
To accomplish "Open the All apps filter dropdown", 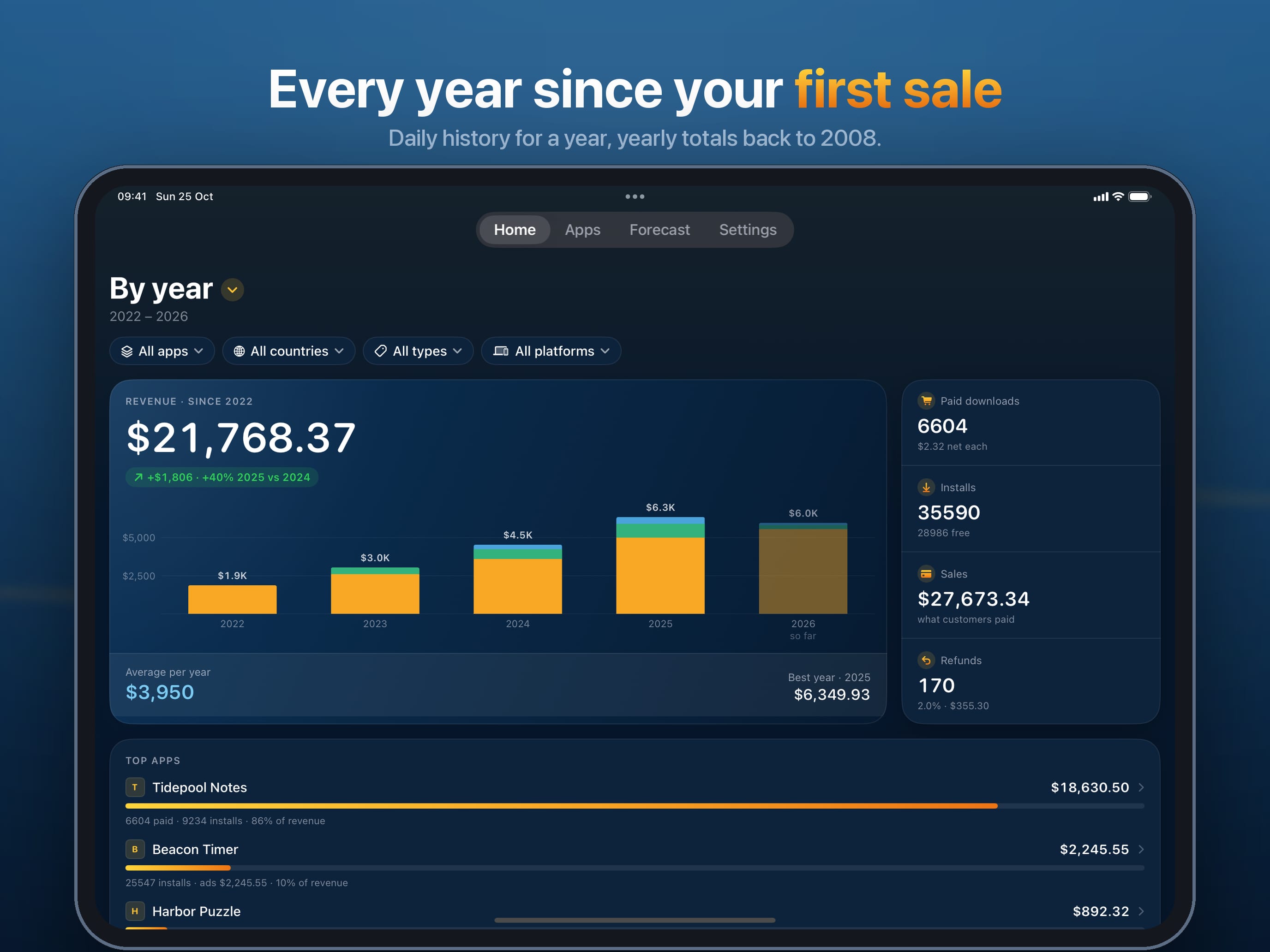I will click(162, 351).
